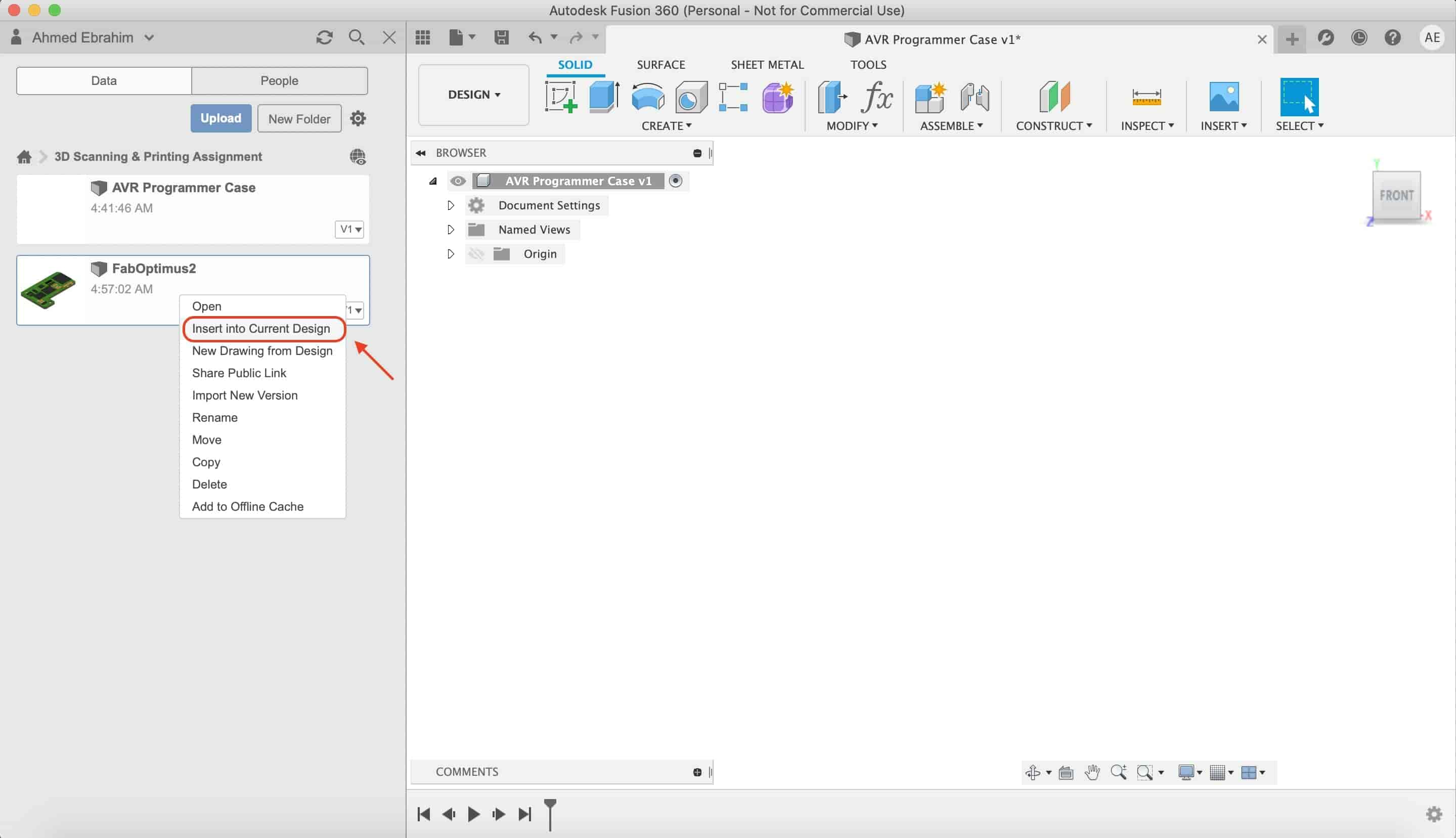This screenshot has width=1456, height=838.
Task: Switch to the TOOLS tab
Action: point(868,64)
